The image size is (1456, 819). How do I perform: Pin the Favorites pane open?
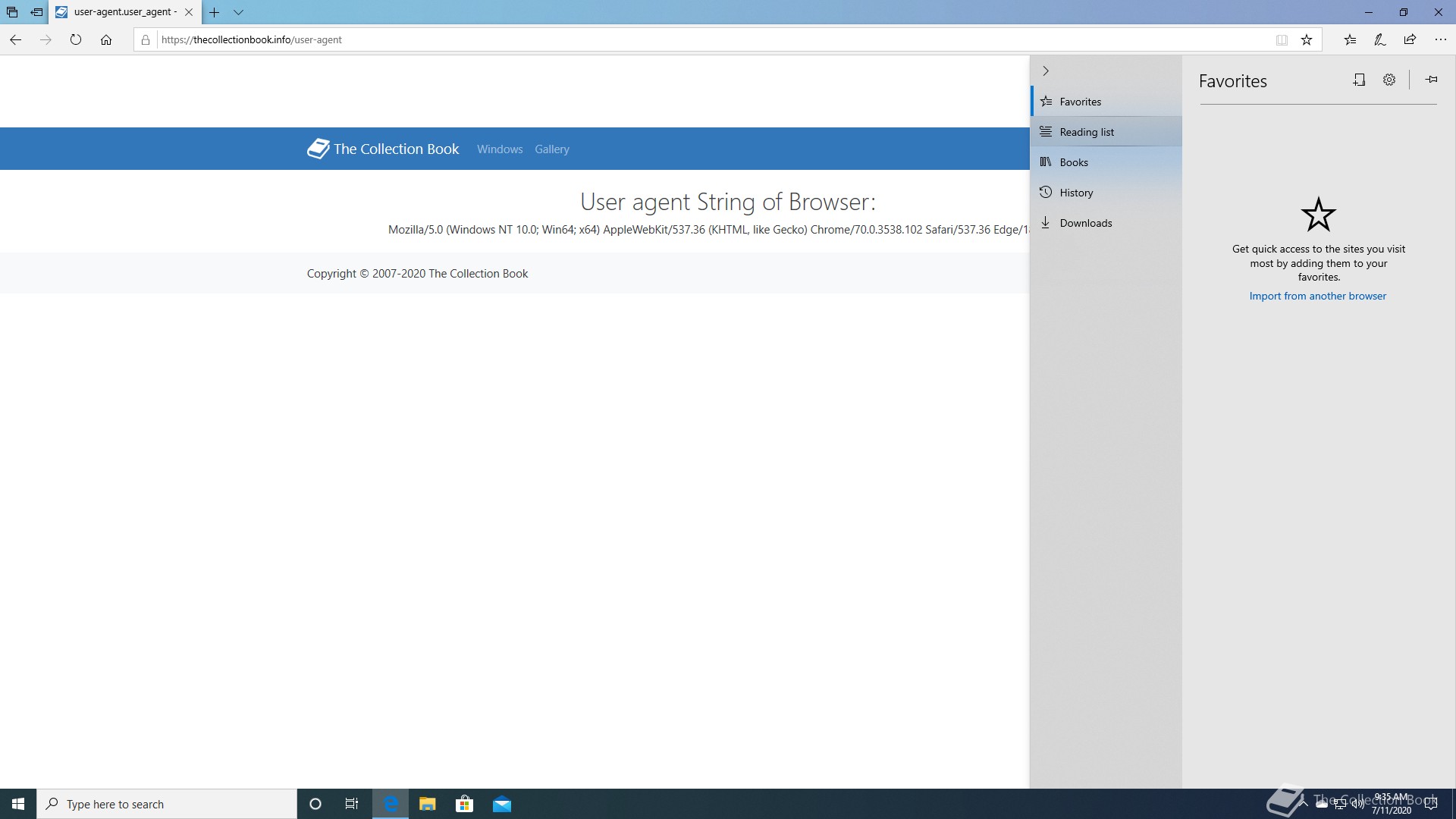[1431, 80]
